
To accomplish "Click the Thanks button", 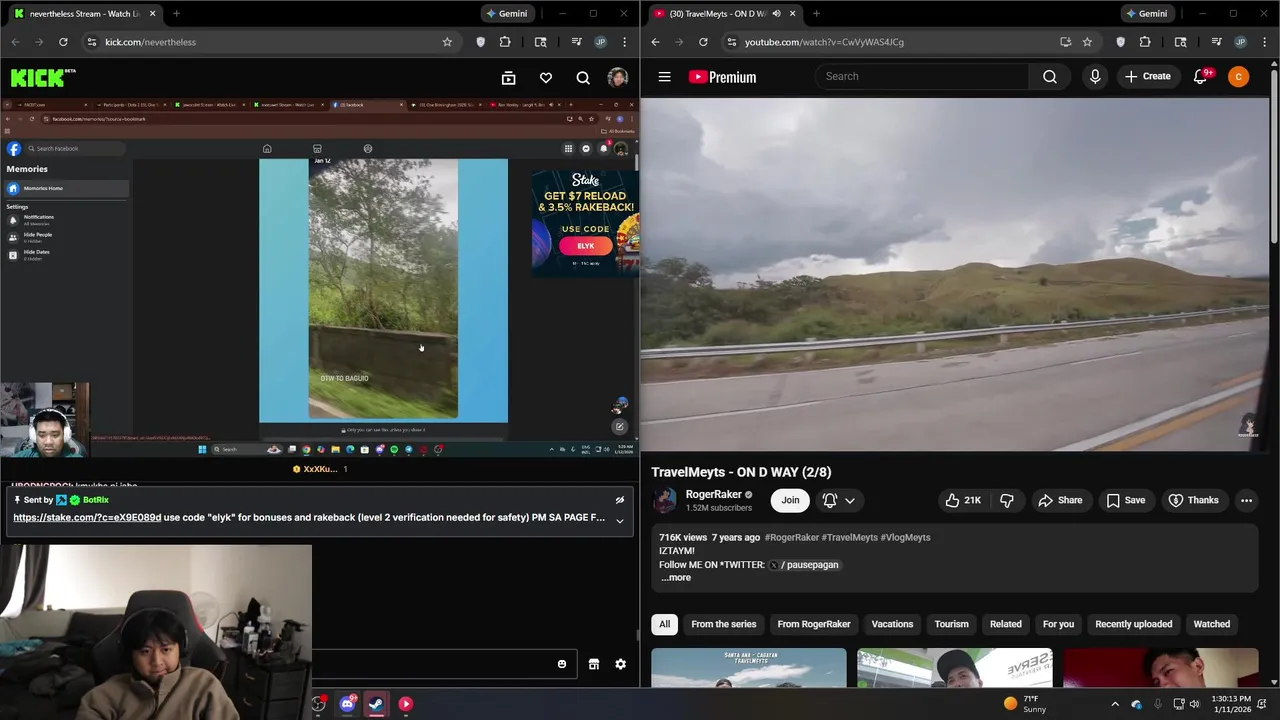I will [1193, 500].
